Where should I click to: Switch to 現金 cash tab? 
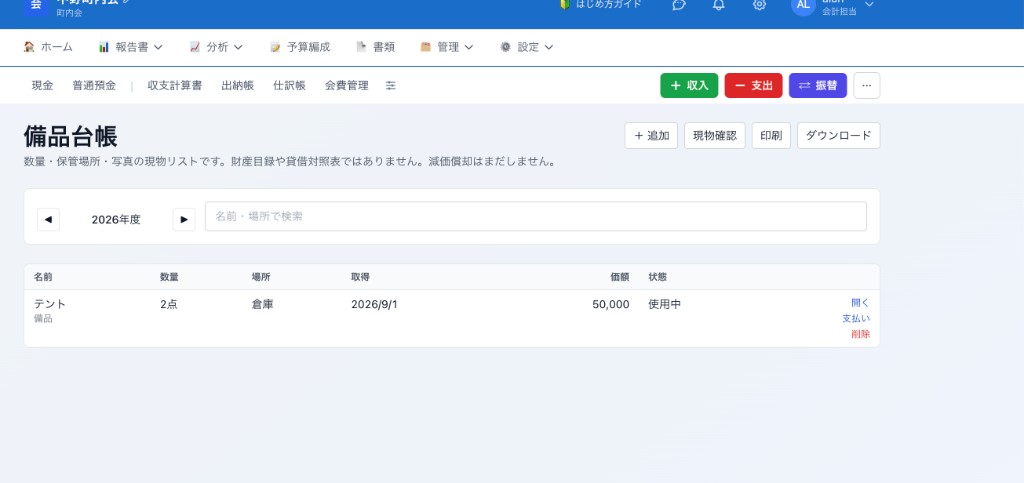(x=42, y=86)
